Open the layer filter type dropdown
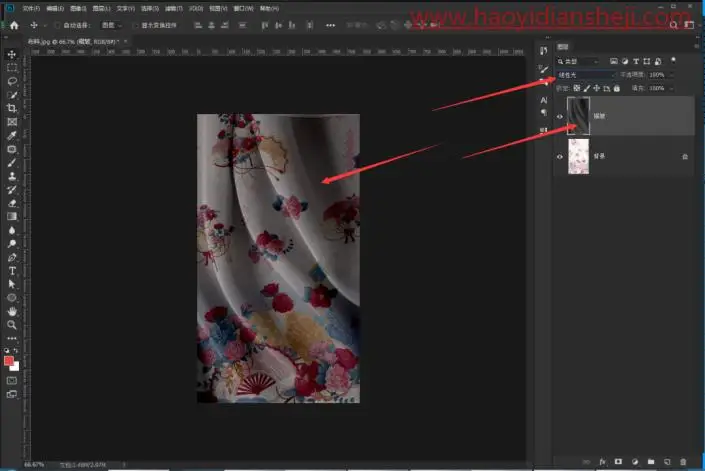The width and height of the screenshot is (705, 471). [578, 61]
